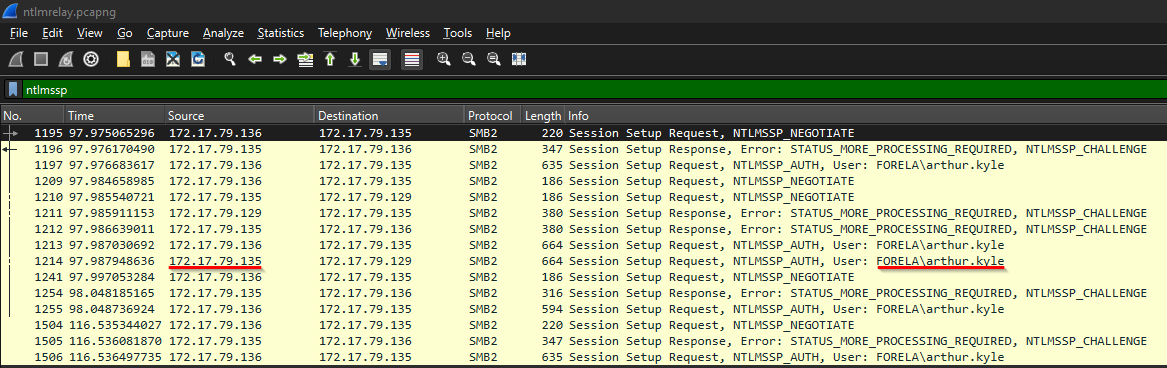1167x368 pixels.
Task: Select packet number 1209
Action: tap(584, 181)
